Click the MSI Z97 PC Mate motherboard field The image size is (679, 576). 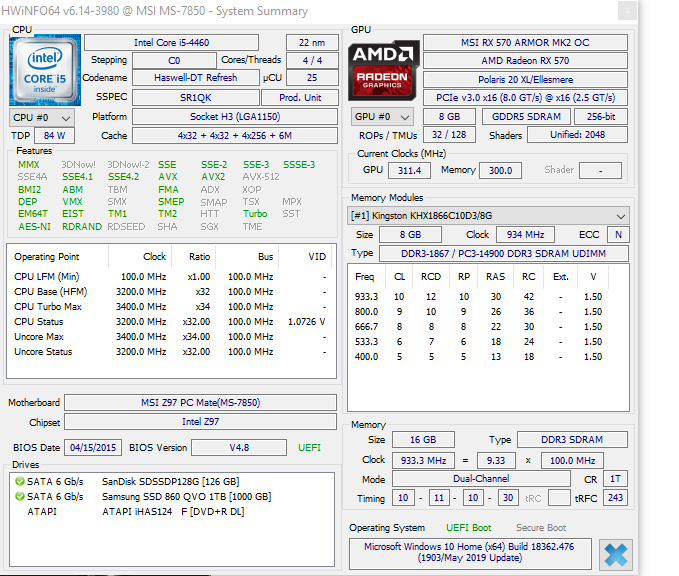[x=200, y=403]
